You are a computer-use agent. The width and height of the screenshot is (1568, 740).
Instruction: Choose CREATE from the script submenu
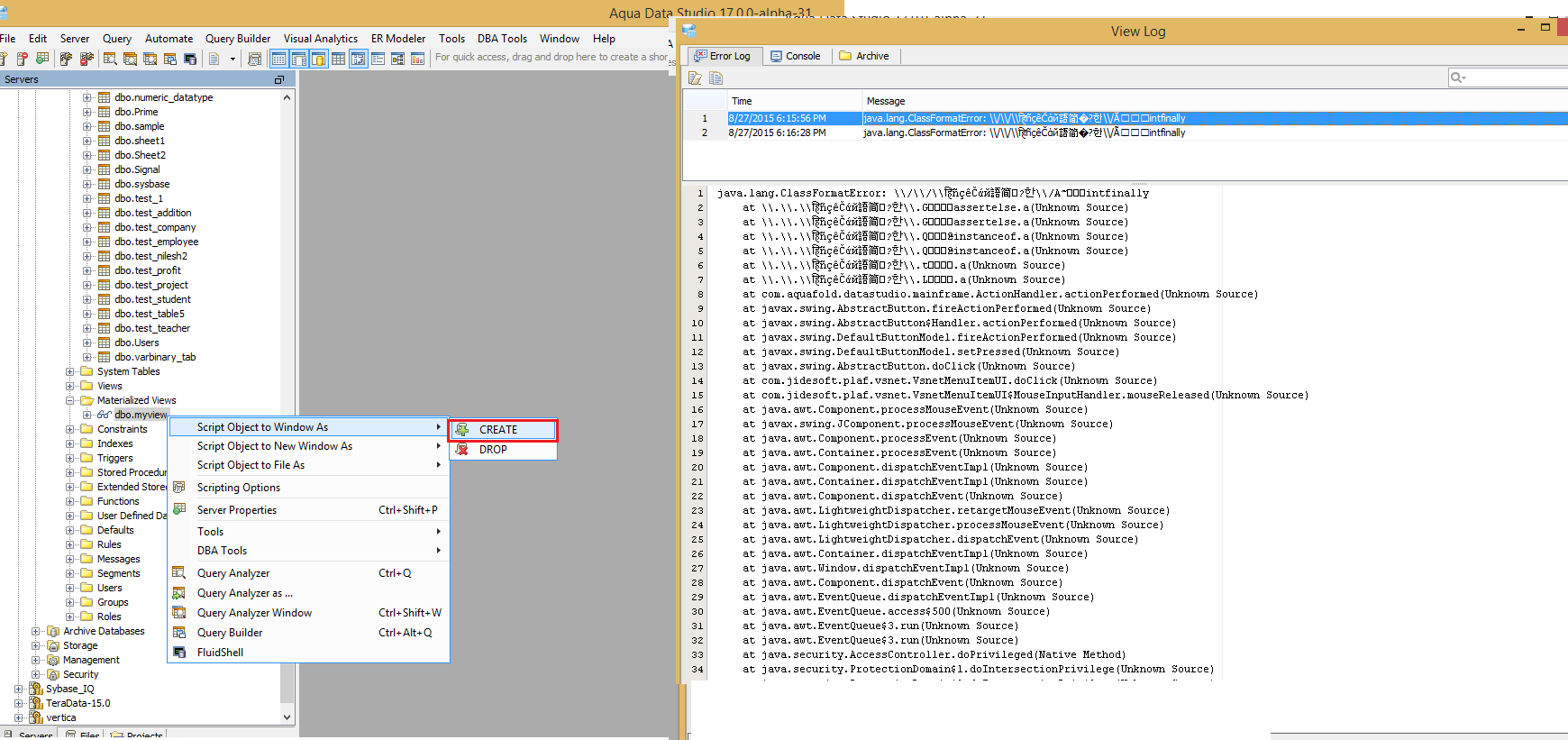pos(504,430)
